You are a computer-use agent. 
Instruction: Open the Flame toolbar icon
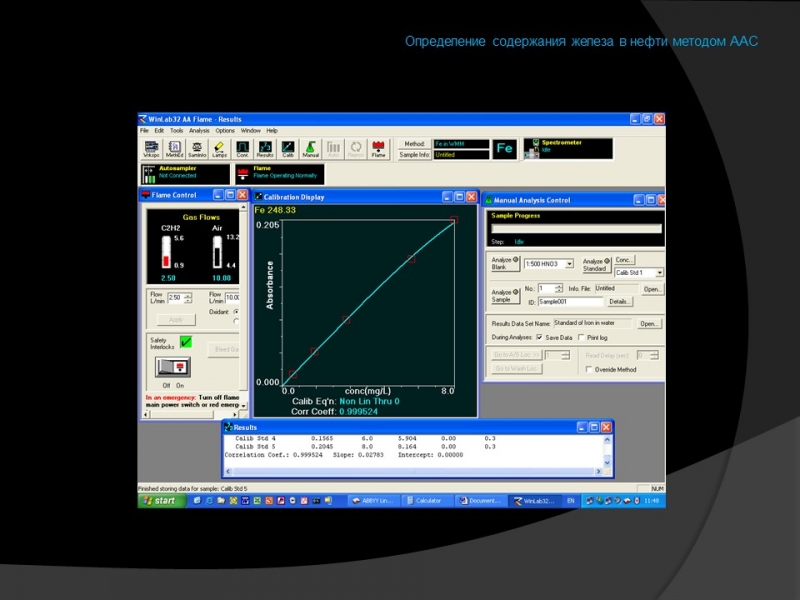[x=379, y=149]
